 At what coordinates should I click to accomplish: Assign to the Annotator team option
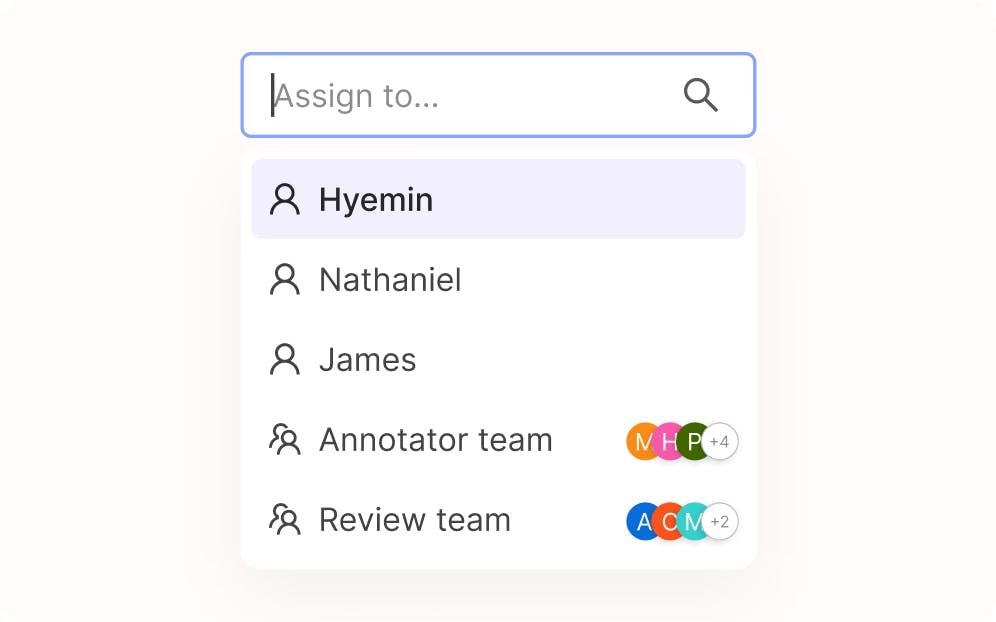[435, 440]
